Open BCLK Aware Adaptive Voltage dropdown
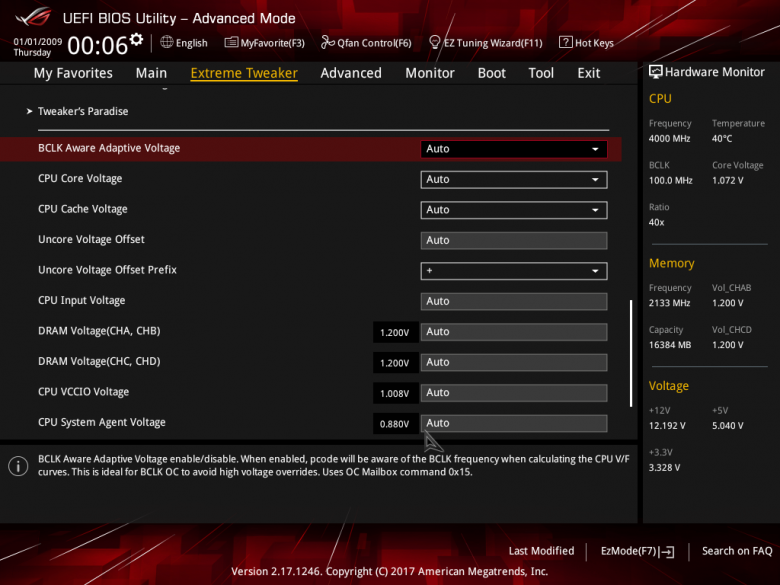This screenshot has width=780, height=585. click(514, 149)
